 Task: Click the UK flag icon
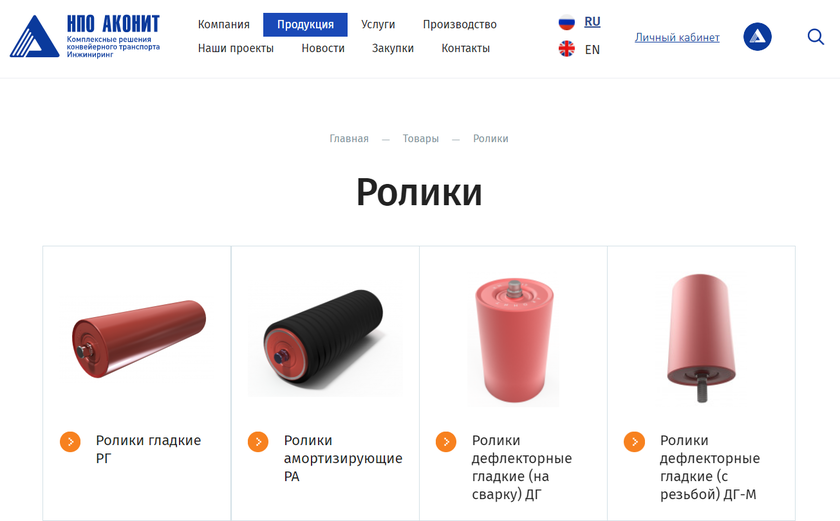pos(566,49)
